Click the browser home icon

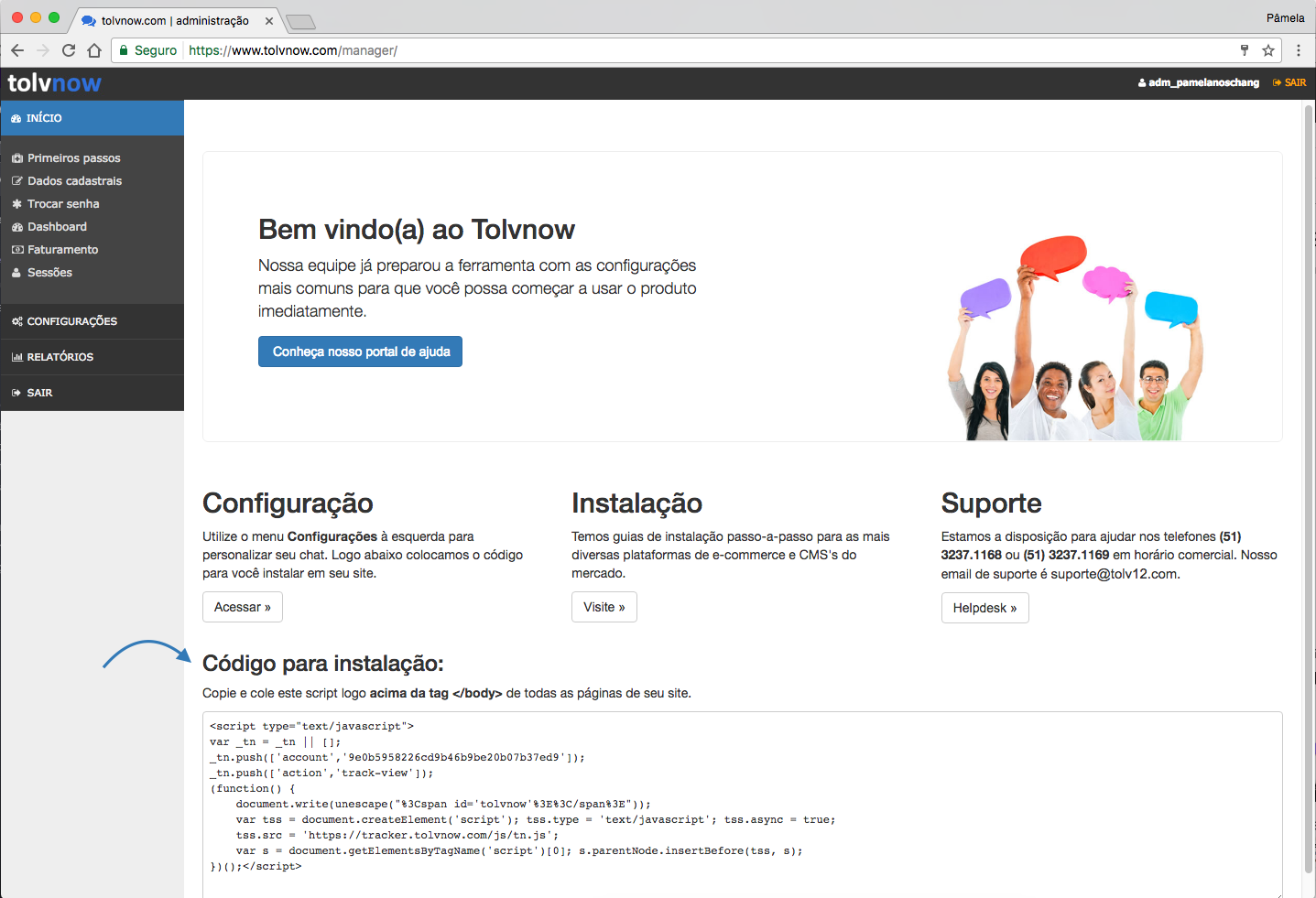click(x=94, y=50)
